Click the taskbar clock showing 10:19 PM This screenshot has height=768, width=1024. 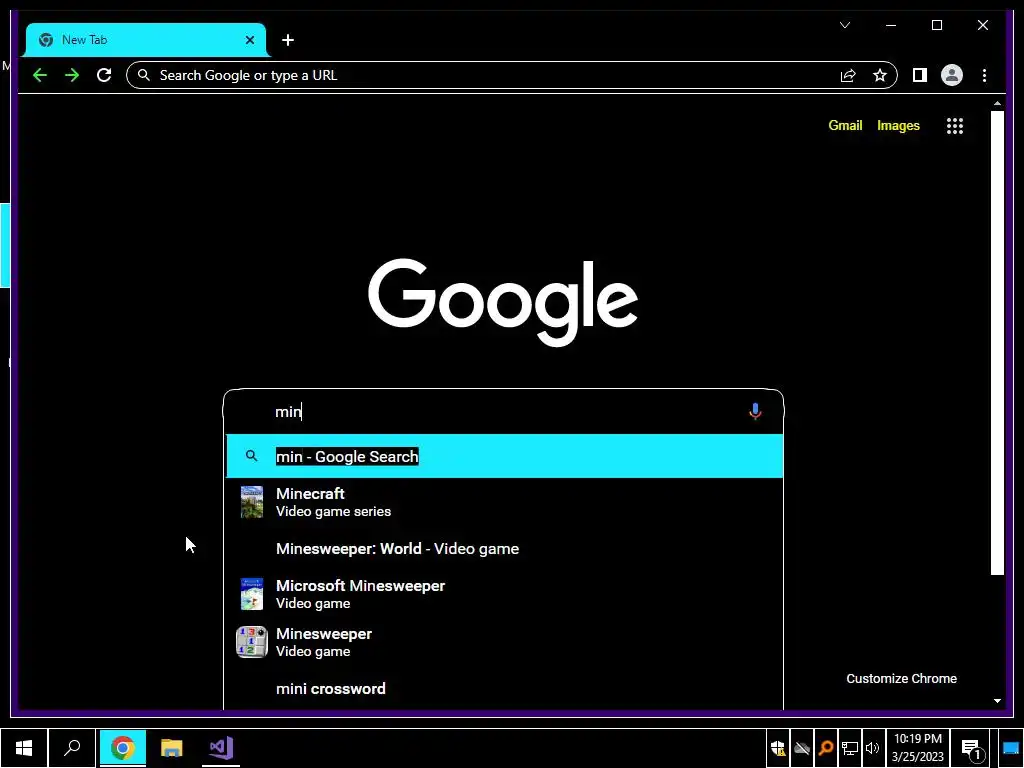(x=918, y=748)
